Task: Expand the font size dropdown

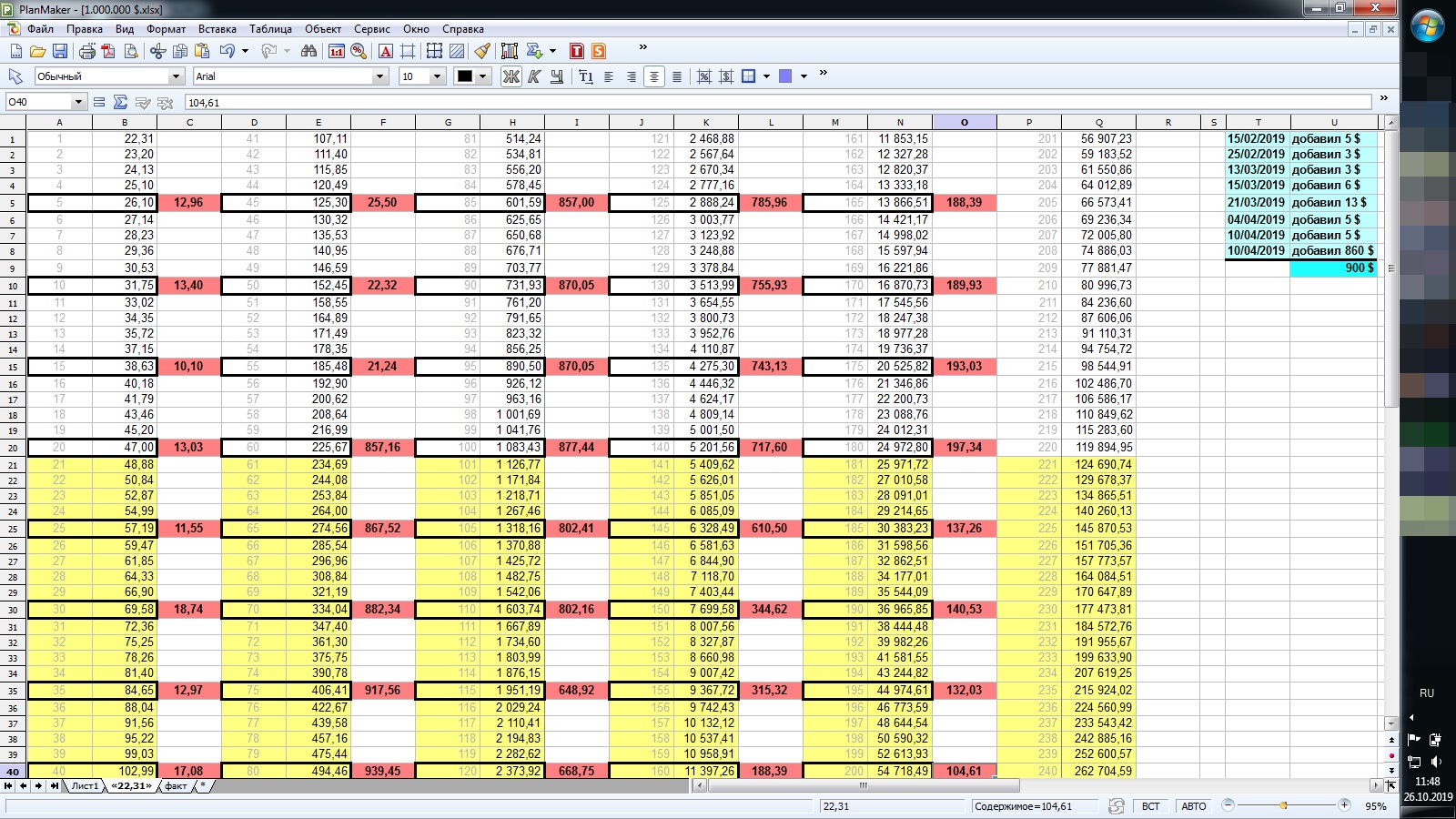Action: point(437,76)
